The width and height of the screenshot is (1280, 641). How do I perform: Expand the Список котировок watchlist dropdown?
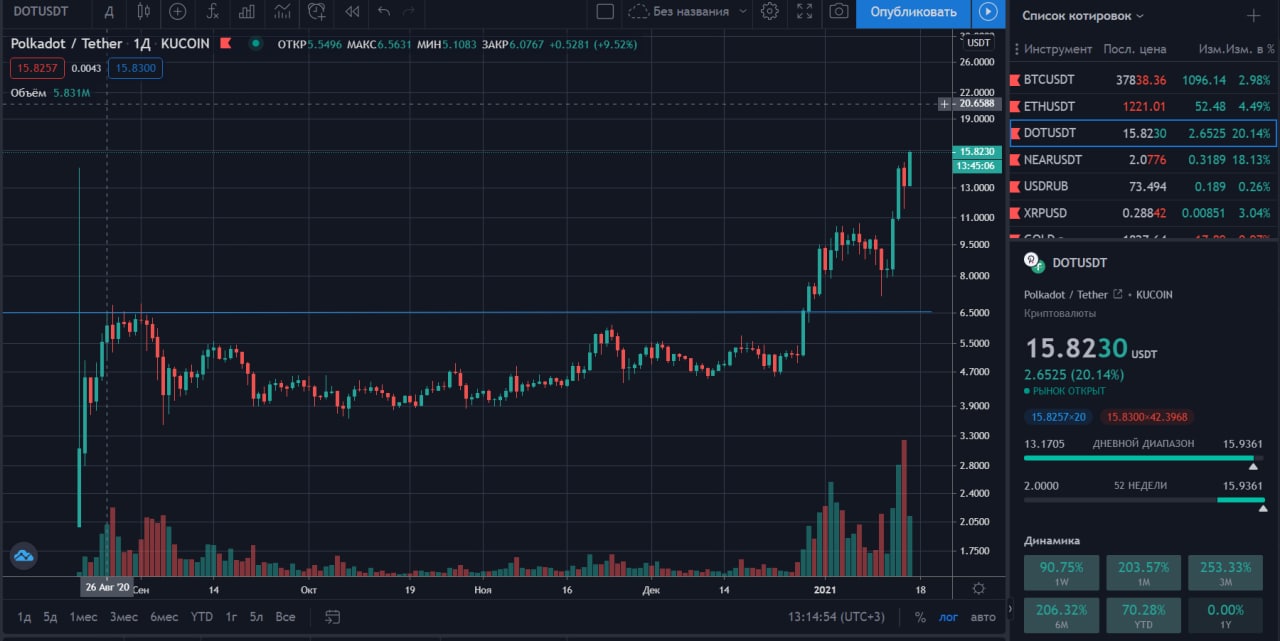point(1083,16)
